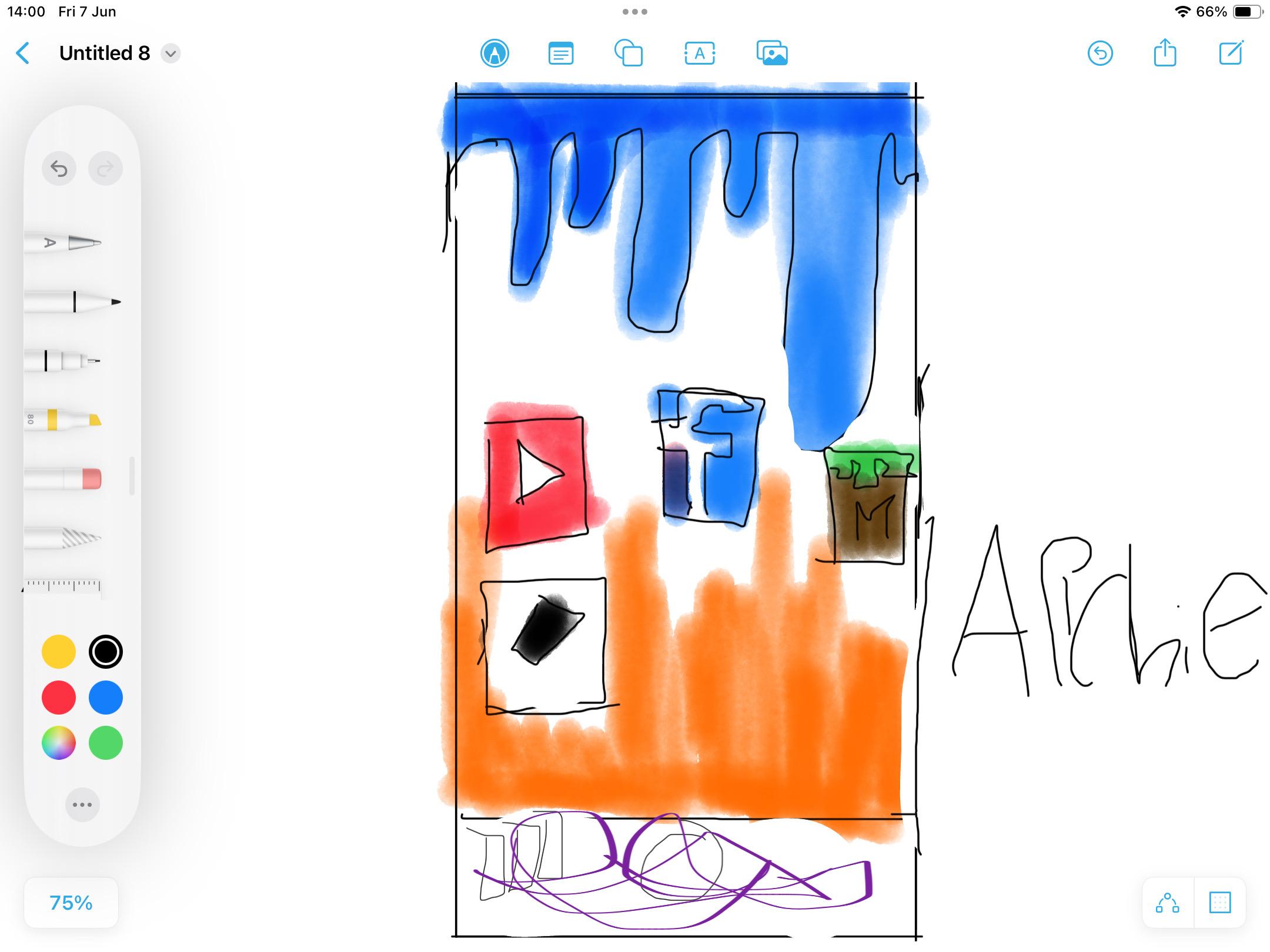This screenshot has height=952, width=1270.
Task: Tap the red play button drawing
Action: click(x=536, y=481)
